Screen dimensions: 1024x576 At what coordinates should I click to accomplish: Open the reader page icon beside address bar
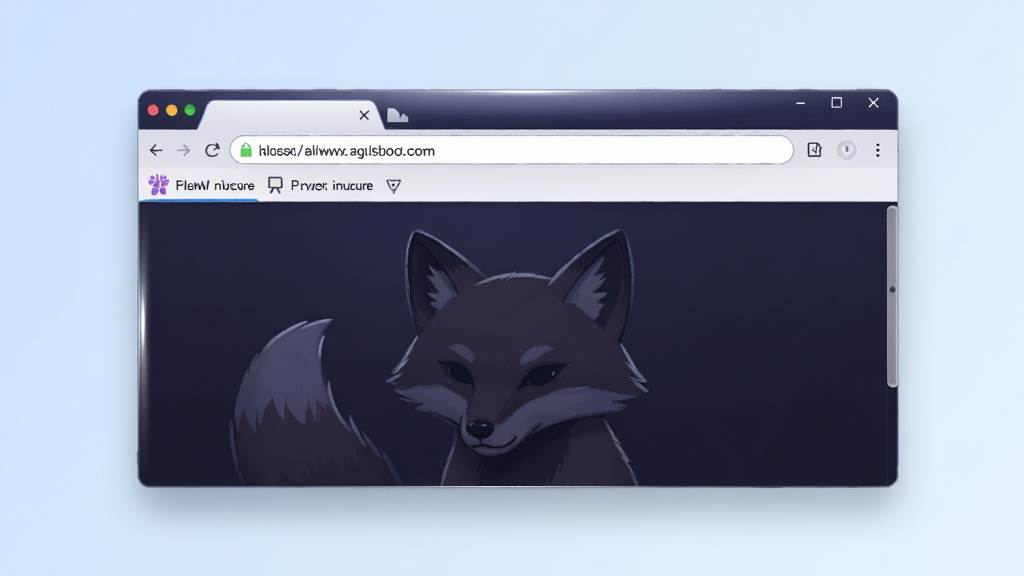(814, 150)
